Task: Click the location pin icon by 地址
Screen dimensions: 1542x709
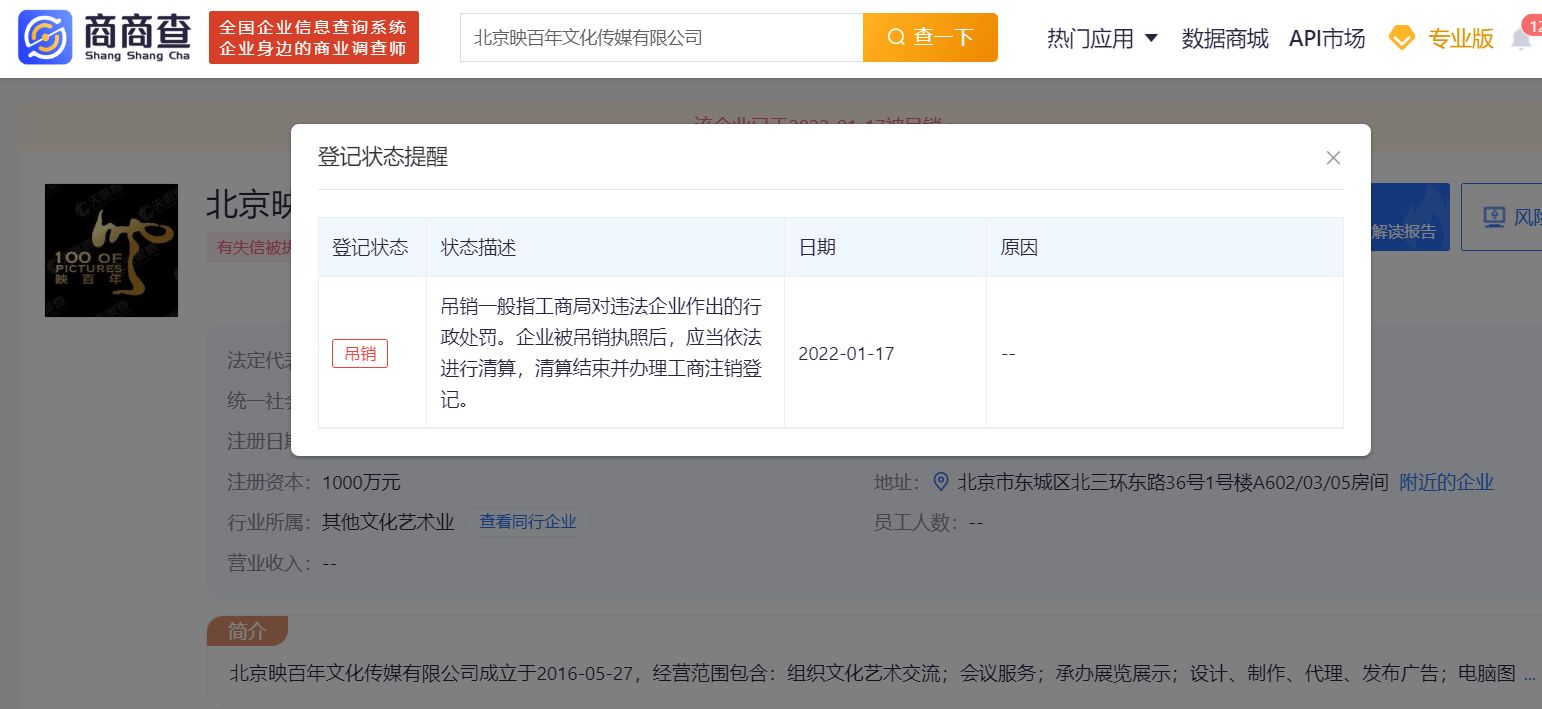Action: pos(940,482)
